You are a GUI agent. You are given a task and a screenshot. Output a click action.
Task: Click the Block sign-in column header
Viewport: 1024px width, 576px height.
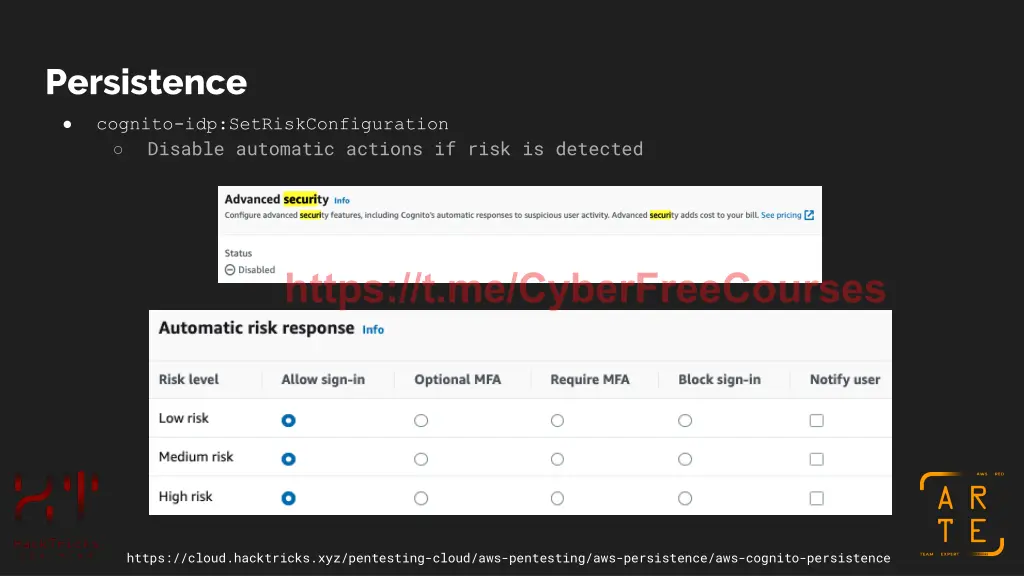click(719, 379)
